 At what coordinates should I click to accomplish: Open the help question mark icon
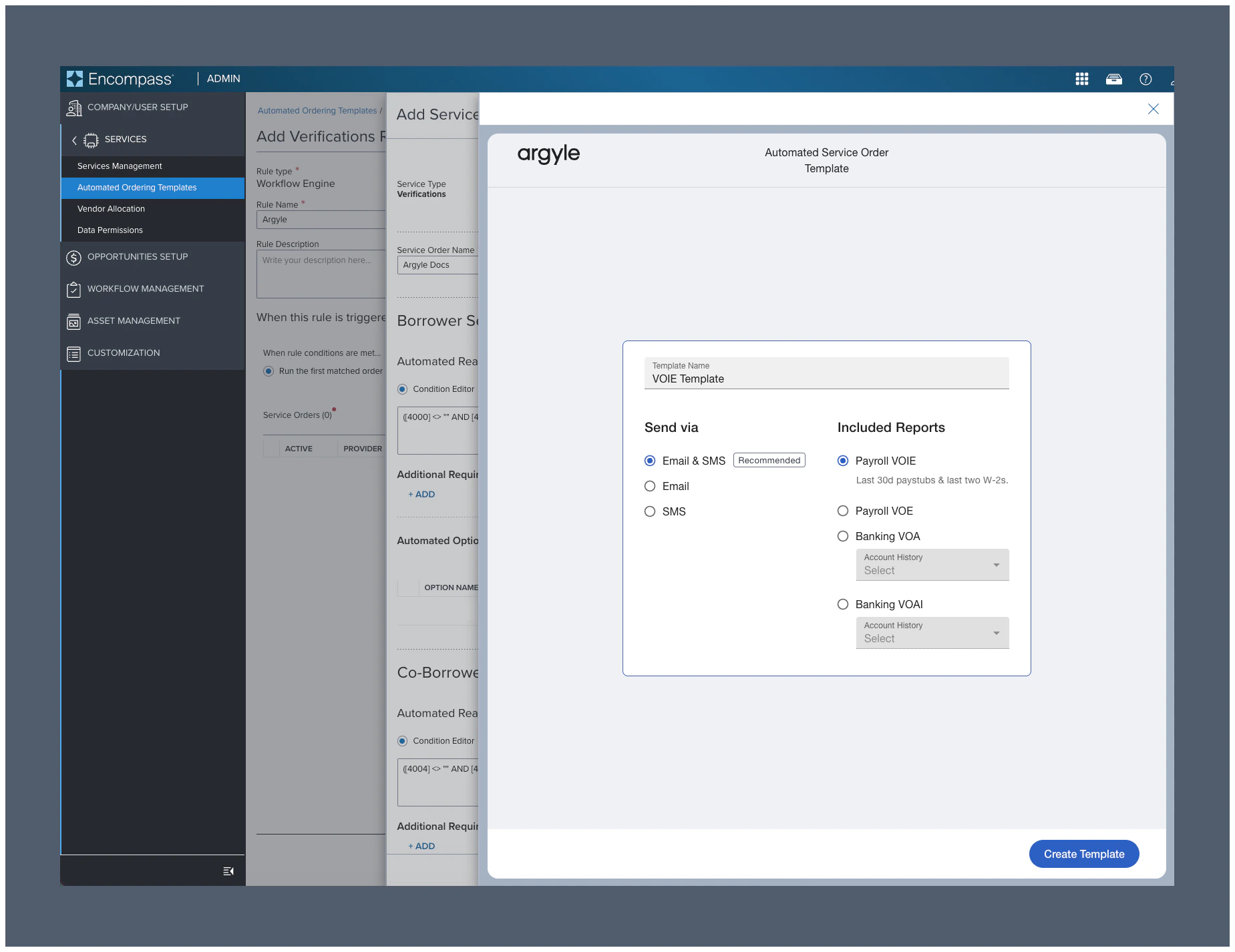[1145, 79]
